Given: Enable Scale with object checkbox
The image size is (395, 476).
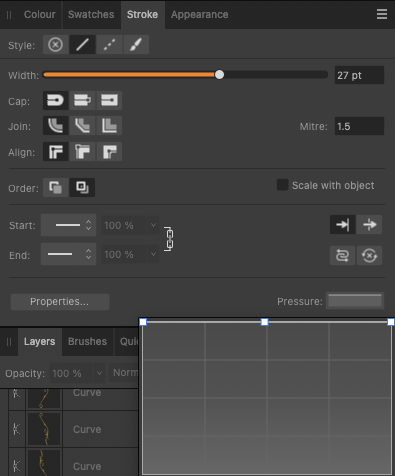Looking at the screenshot, I should click(282, 185).
